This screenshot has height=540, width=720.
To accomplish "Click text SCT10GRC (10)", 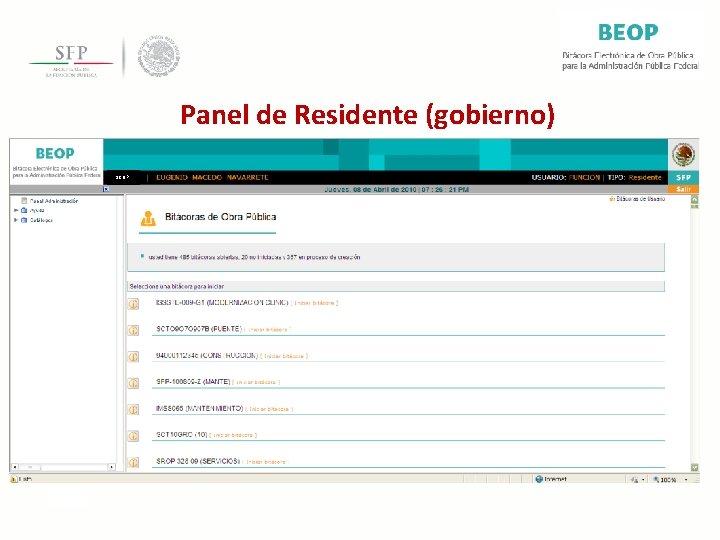I will 182,434.
